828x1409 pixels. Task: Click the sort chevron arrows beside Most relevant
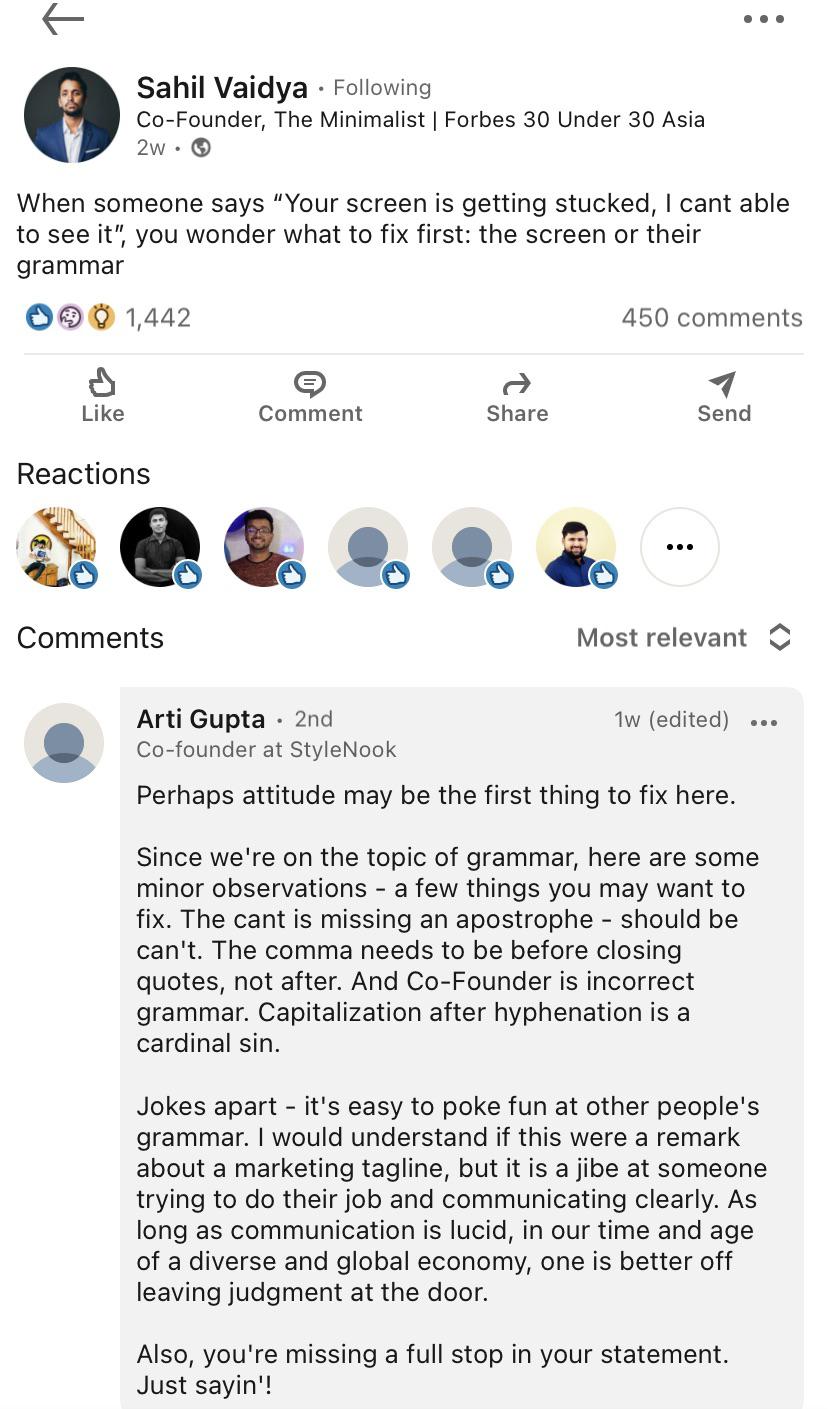780,638
